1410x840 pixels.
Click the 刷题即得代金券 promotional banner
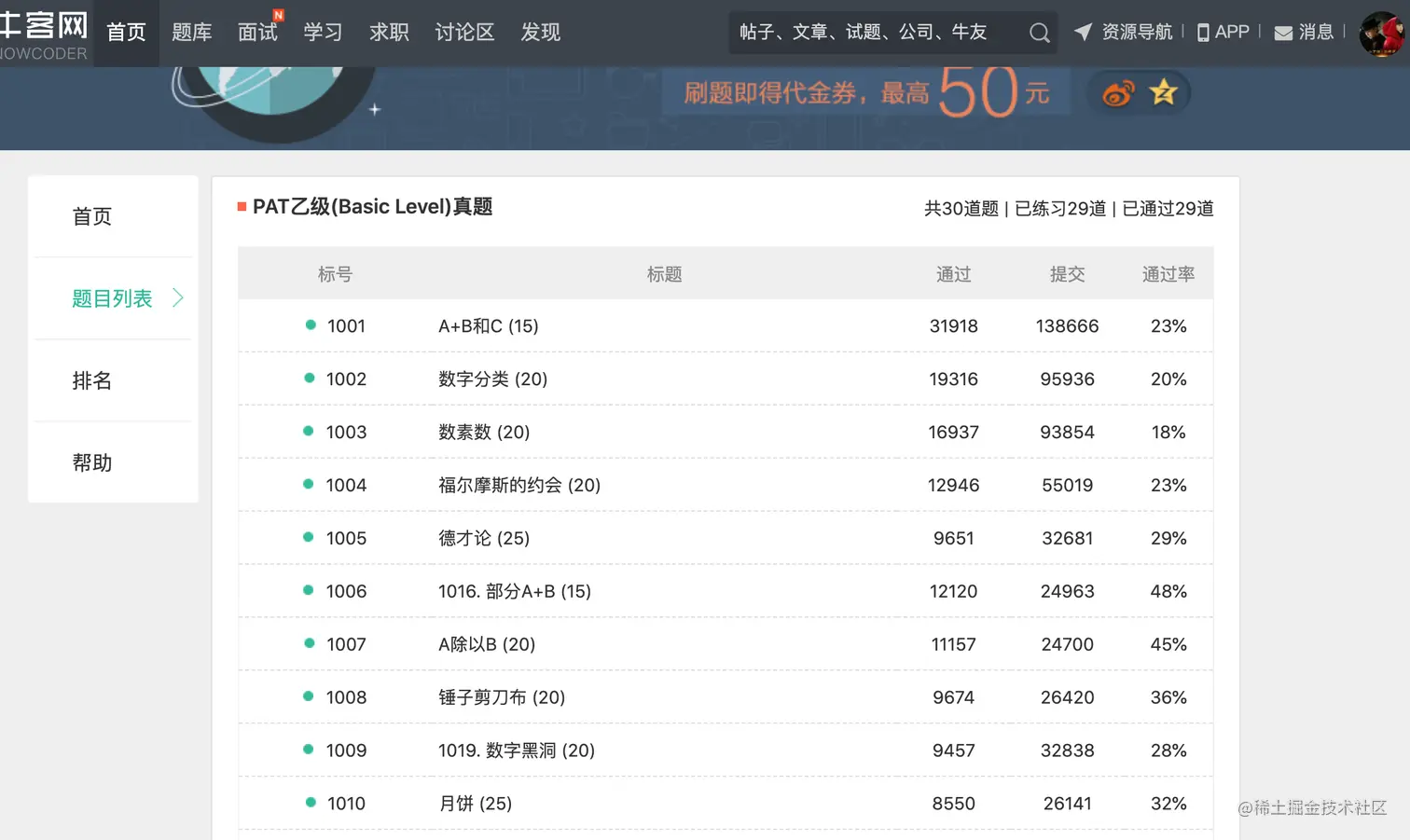[x=865, y=92]
